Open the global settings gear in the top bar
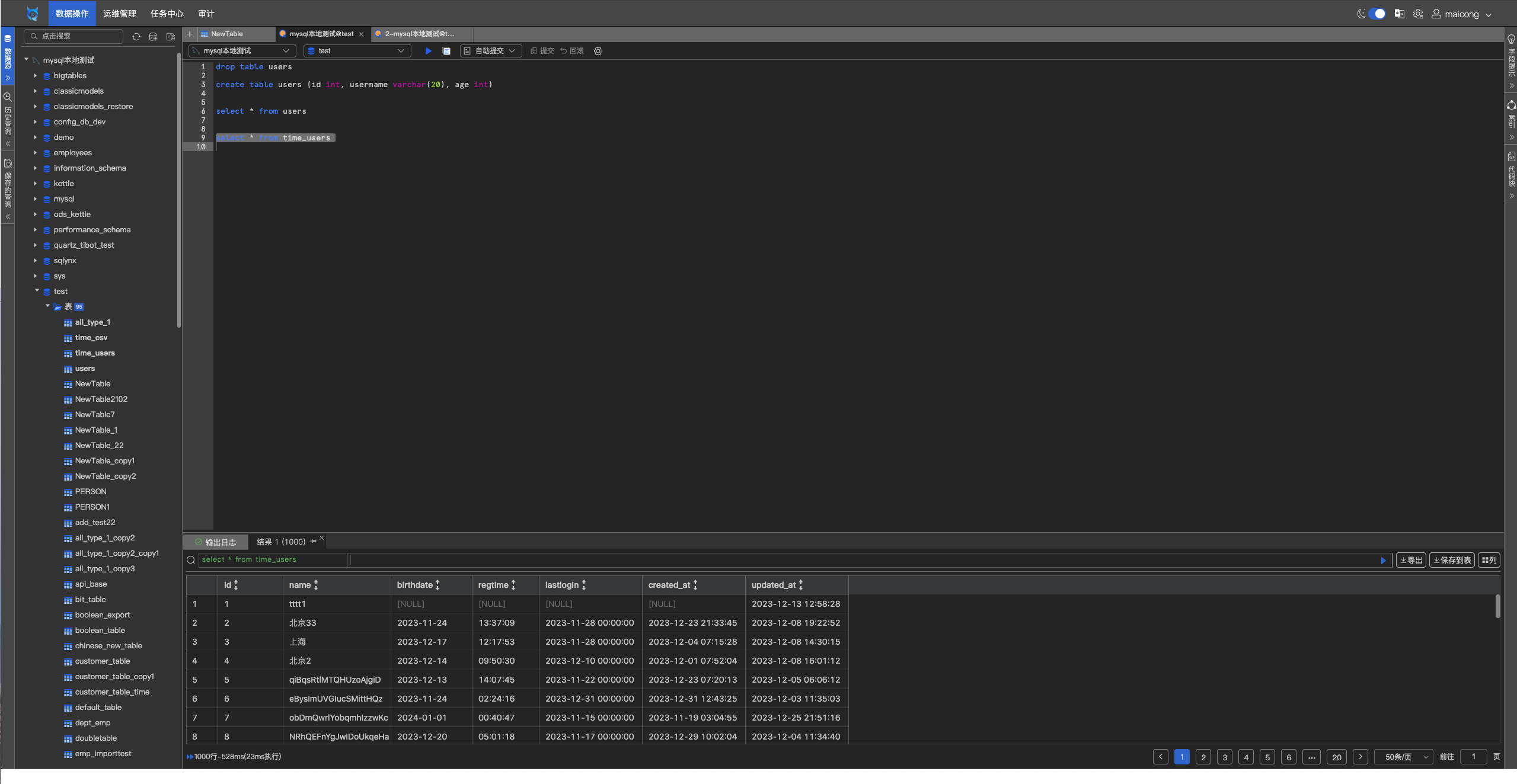 1418,14
